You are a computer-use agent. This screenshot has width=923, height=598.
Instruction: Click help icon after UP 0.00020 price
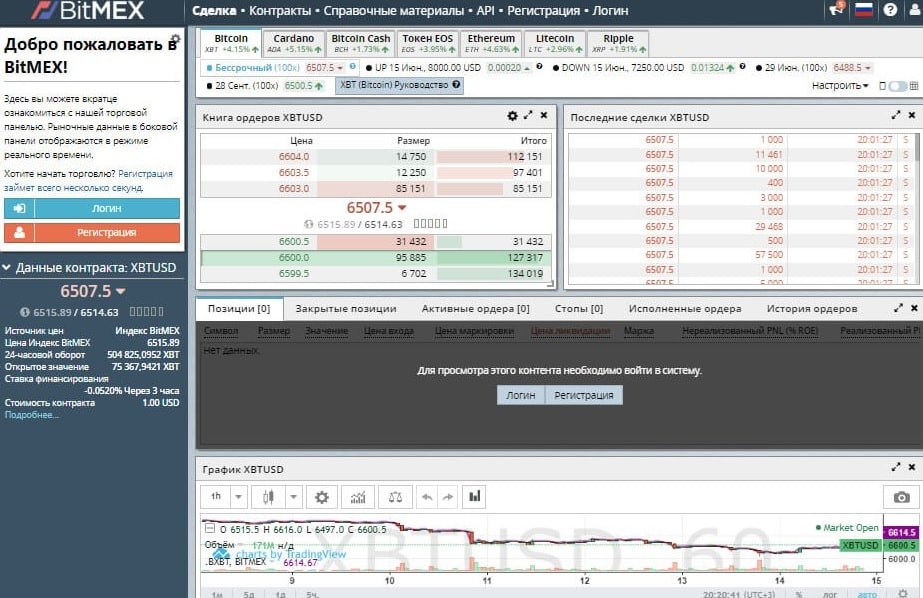pyautogui.click(x=539, y=67)
